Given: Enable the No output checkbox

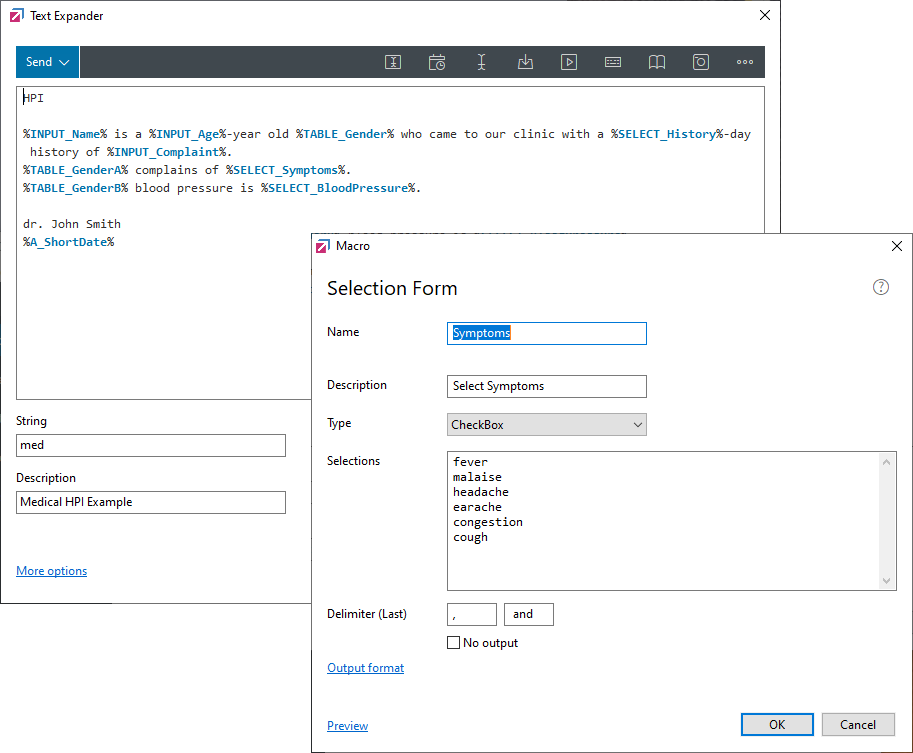Looking at the screenshot, I should (x=454, y=643).
